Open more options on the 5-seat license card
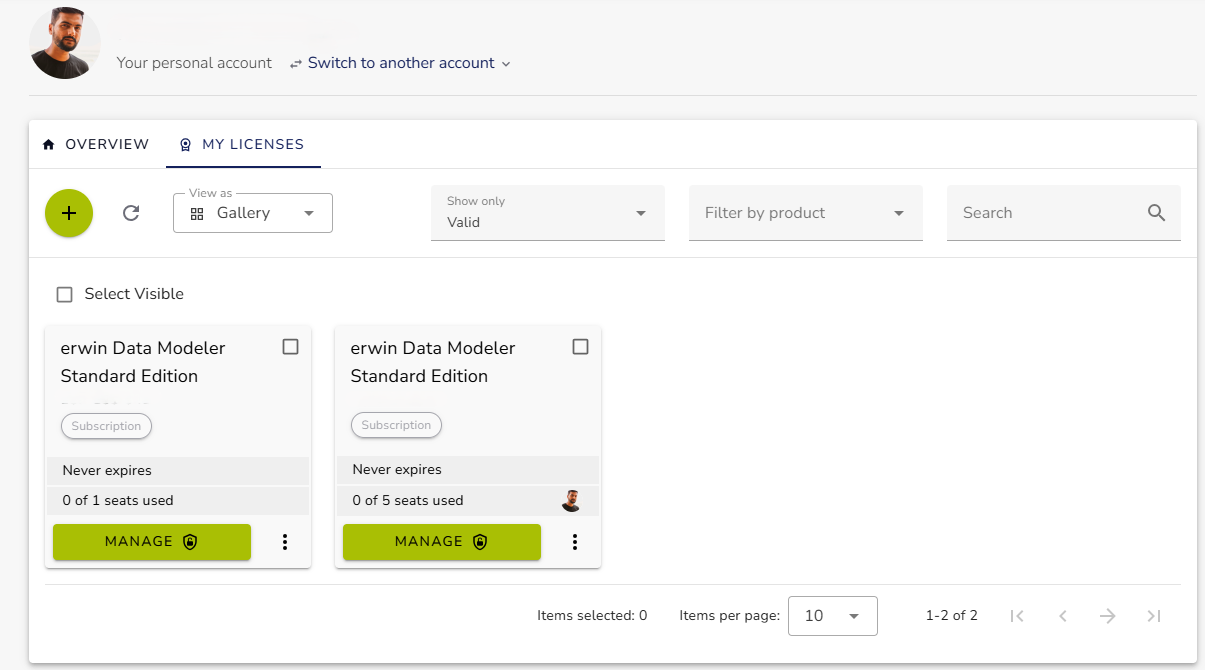This screenshot has height=670, width=1205. click(575, 542)
